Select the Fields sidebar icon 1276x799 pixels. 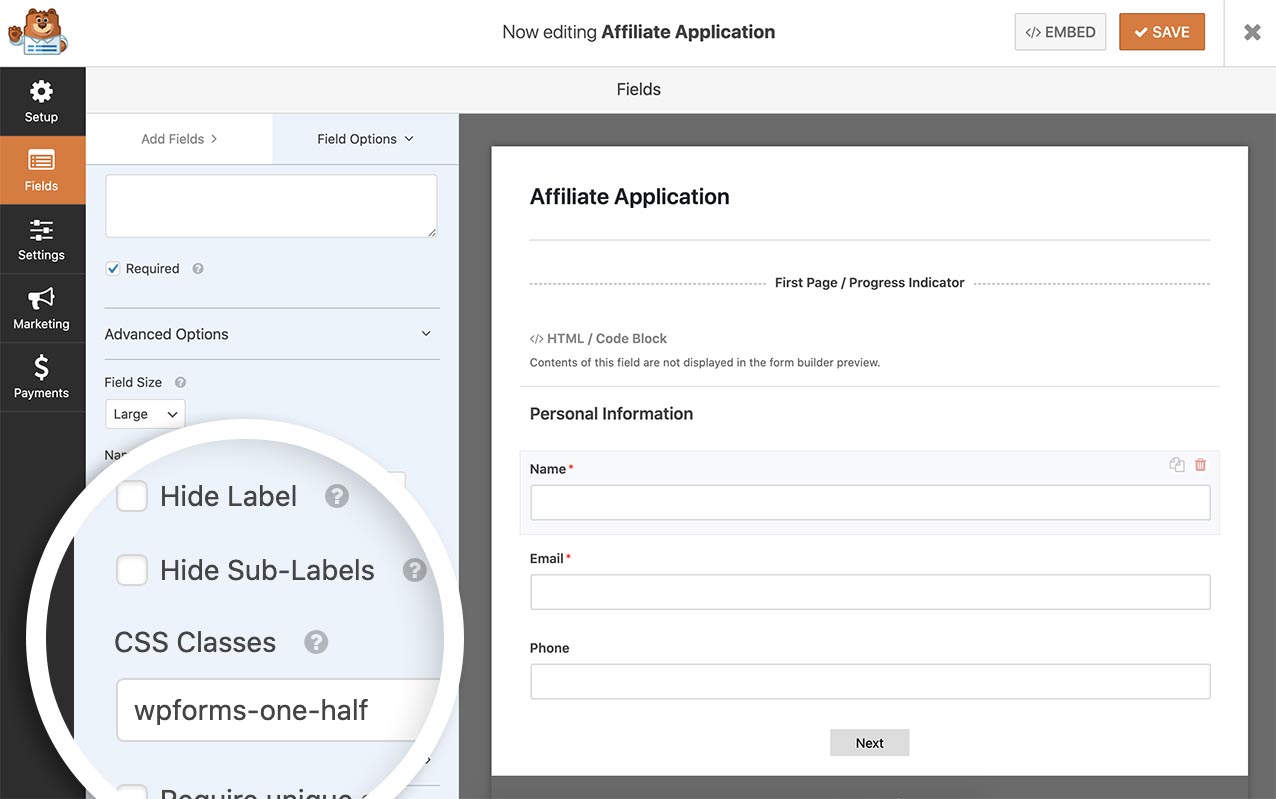coord(42,169)
